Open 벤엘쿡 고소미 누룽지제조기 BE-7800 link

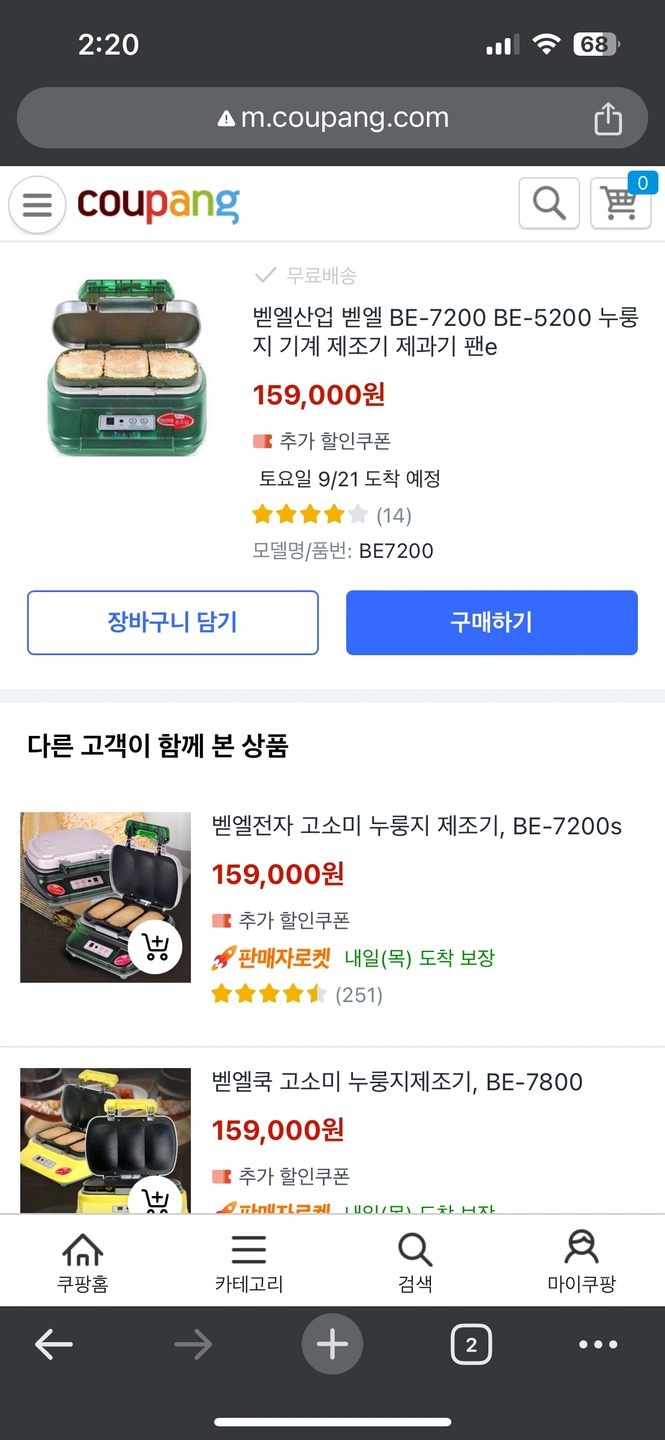click(x=397, y=1082)
